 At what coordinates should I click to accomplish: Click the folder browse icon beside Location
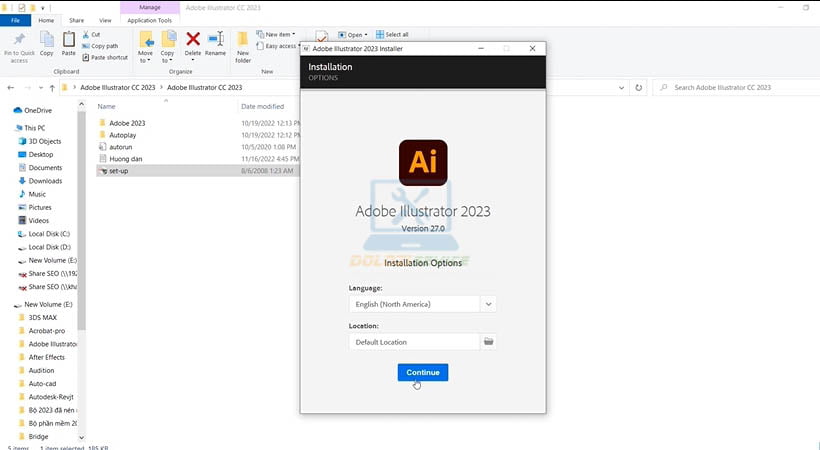[x=489, y=342]
